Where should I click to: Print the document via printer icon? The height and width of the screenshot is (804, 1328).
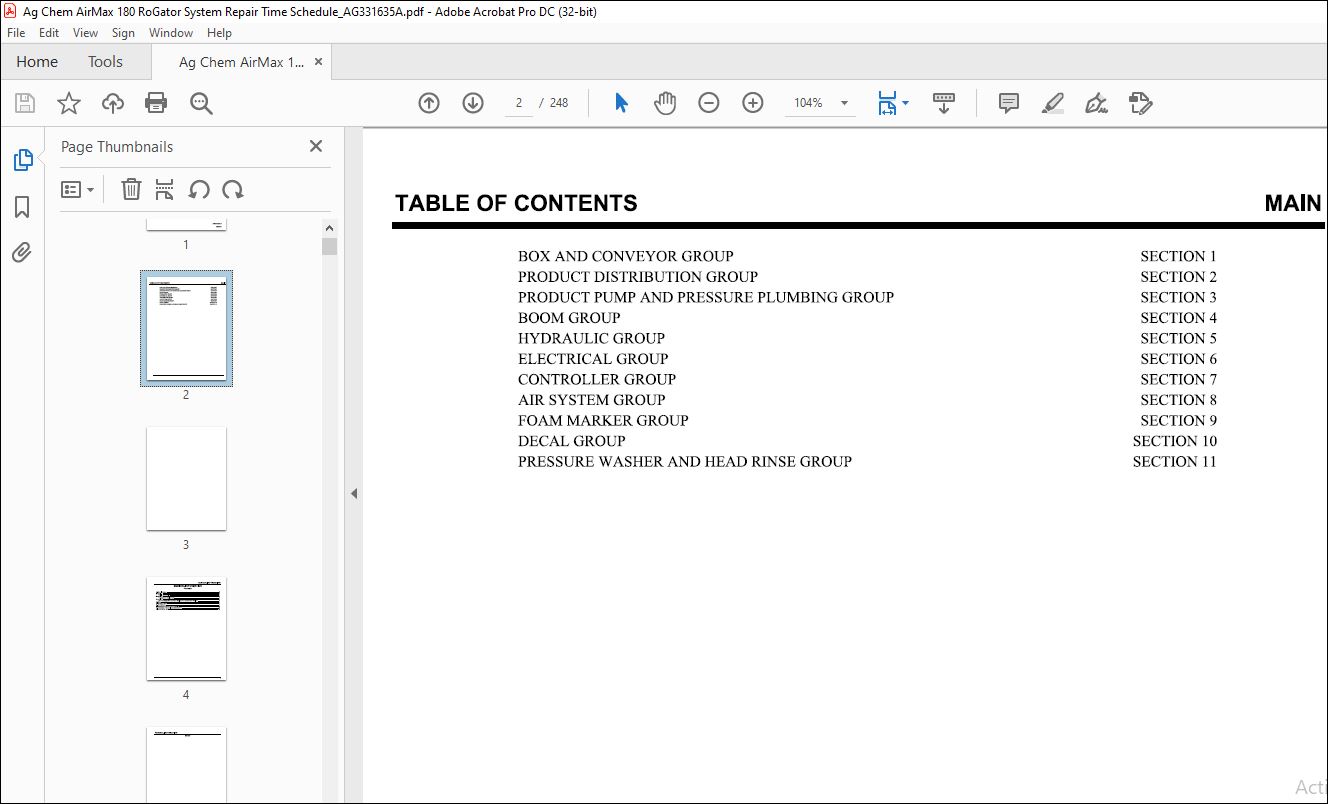pos(156,103)
